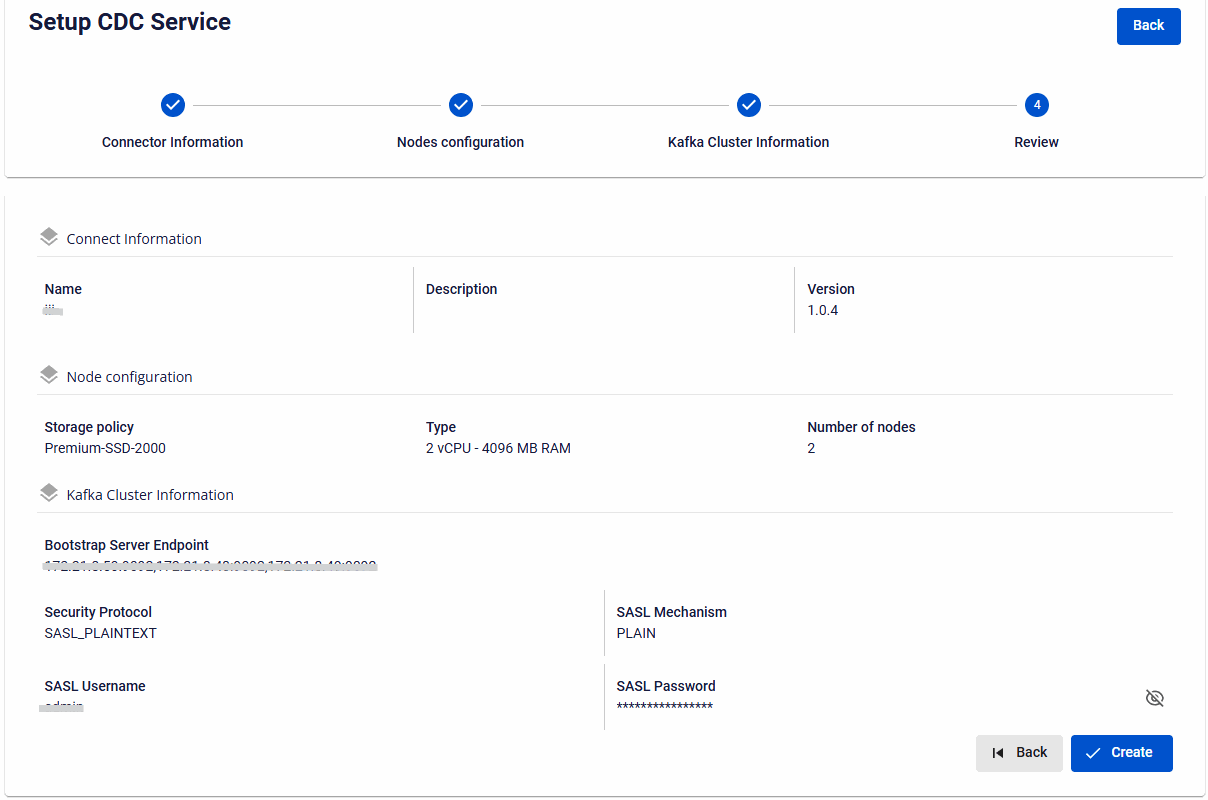Click the Kafka Cluster Information section title

point(150,495)
